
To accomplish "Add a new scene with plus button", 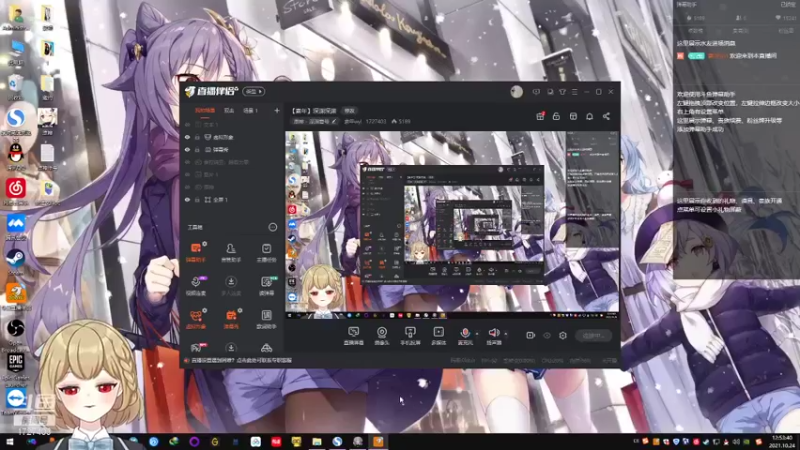I will [x=277, y=110].
